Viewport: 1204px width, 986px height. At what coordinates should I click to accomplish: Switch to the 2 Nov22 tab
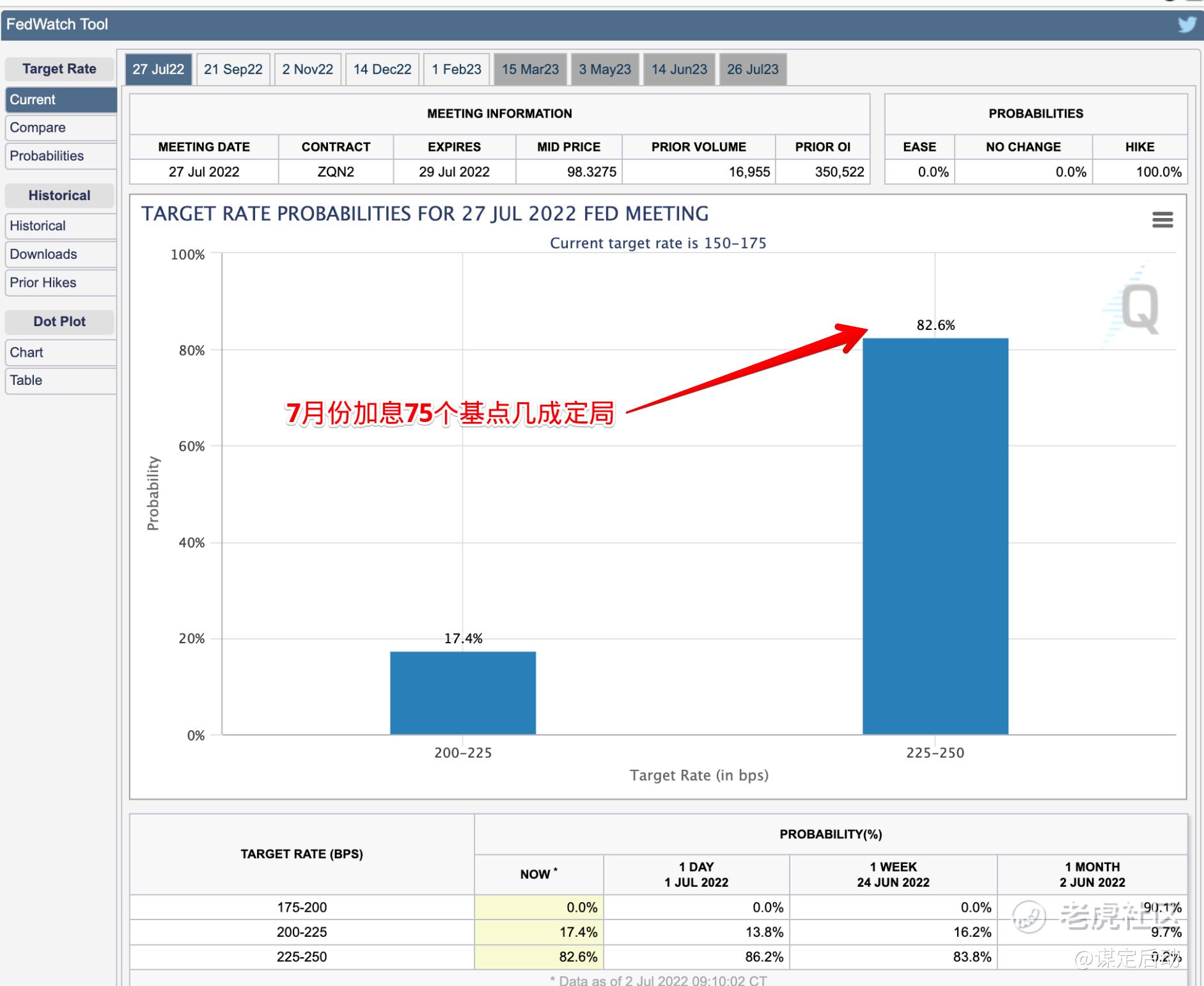pos(308,69)
